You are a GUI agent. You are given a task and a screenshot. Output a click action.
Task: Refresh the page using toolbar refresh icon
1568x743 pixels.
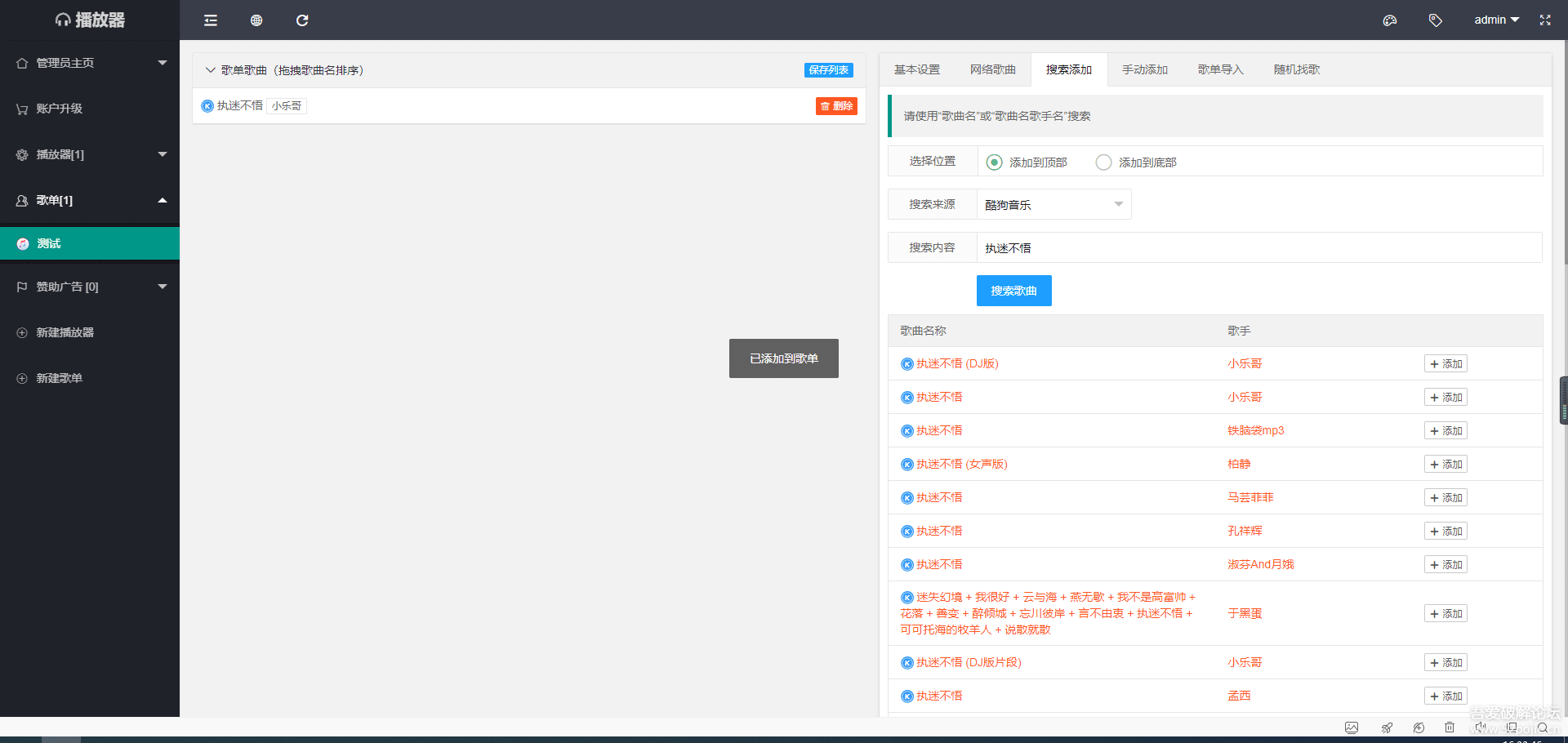302,20
